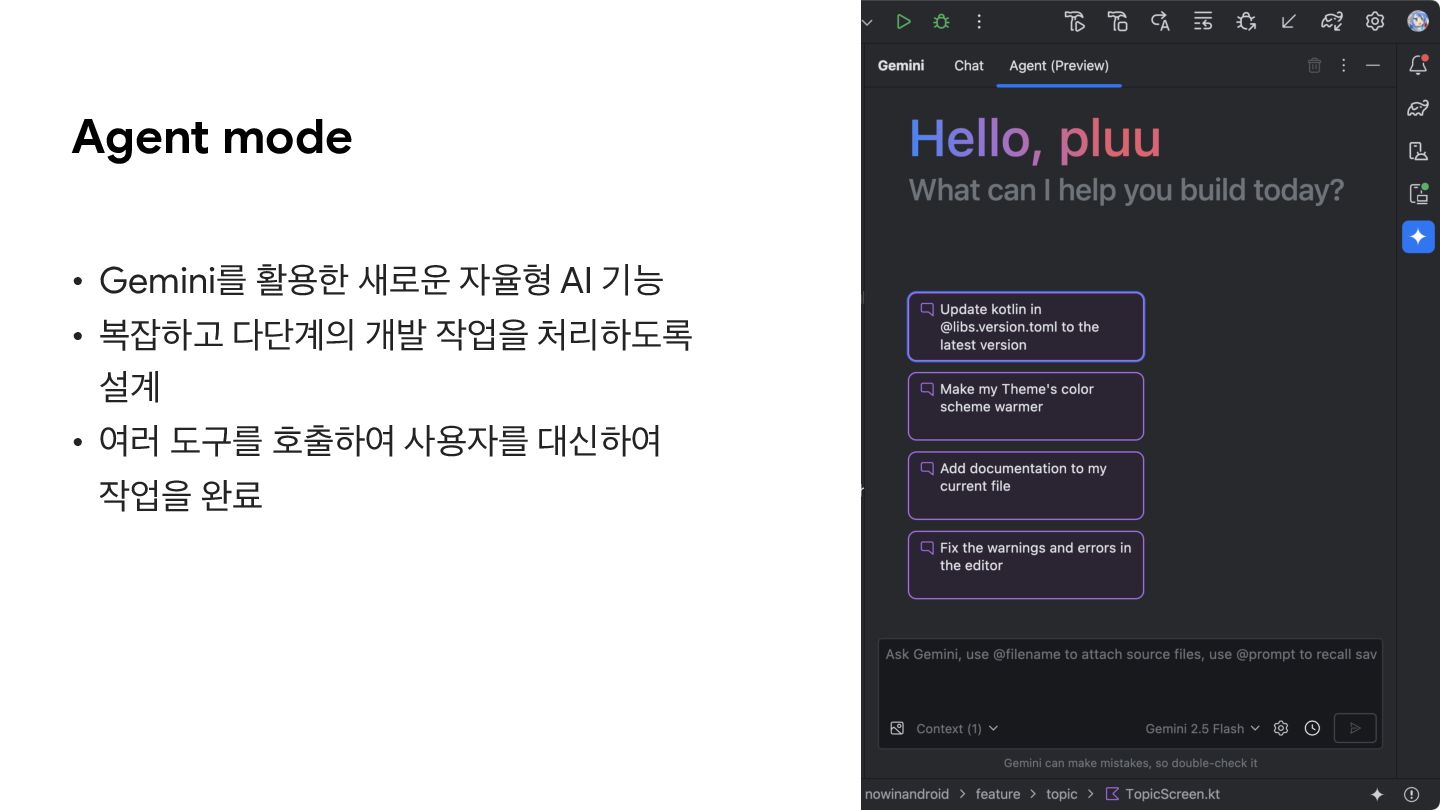This screenshot has width=1440, height=810.
Task: Sync project with Gradle files elephant icon
Action: tap(1332, 21)
